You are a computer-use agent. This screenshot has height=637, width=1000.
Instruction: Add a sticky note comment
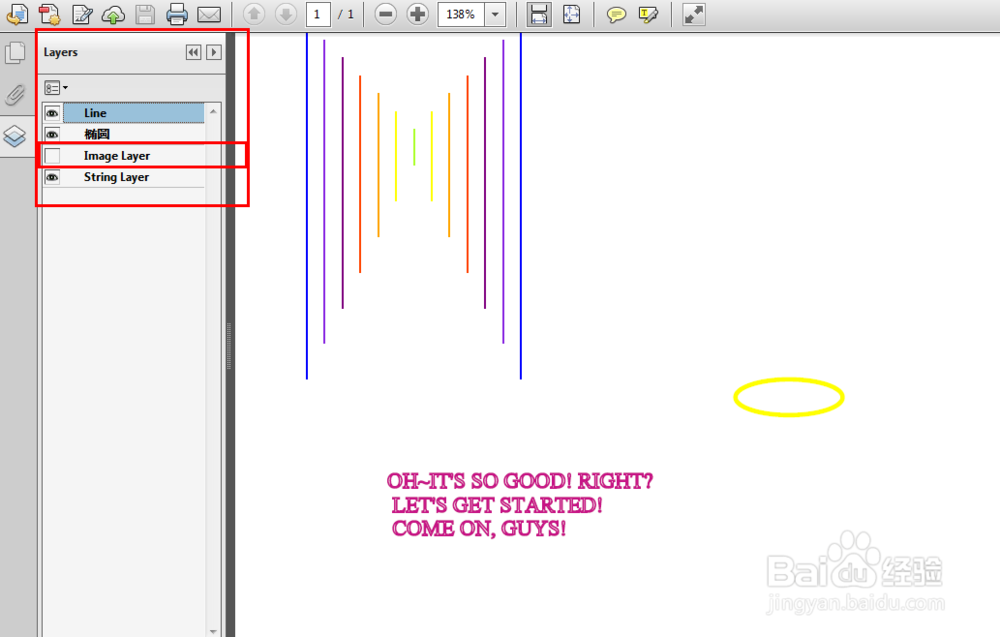[615, 14]
